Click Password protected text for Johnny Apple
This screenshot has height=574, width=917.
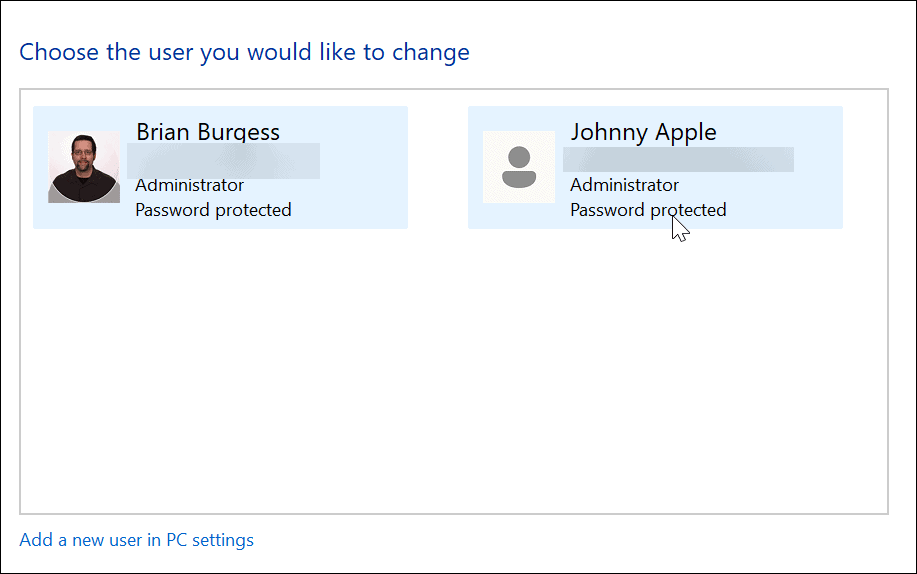click(648, 210)
